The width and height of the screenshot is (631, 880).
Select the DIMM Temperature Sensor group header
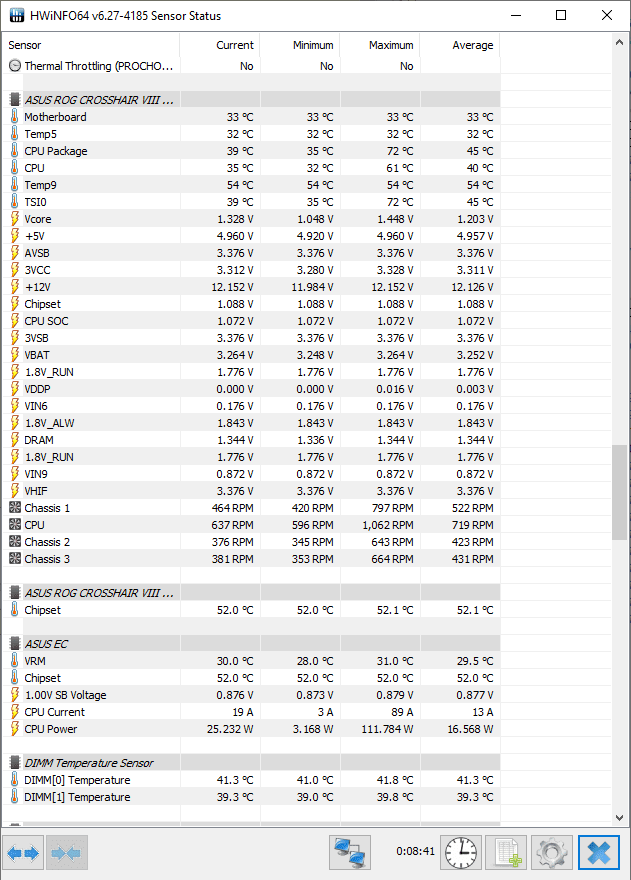(251, 763)
